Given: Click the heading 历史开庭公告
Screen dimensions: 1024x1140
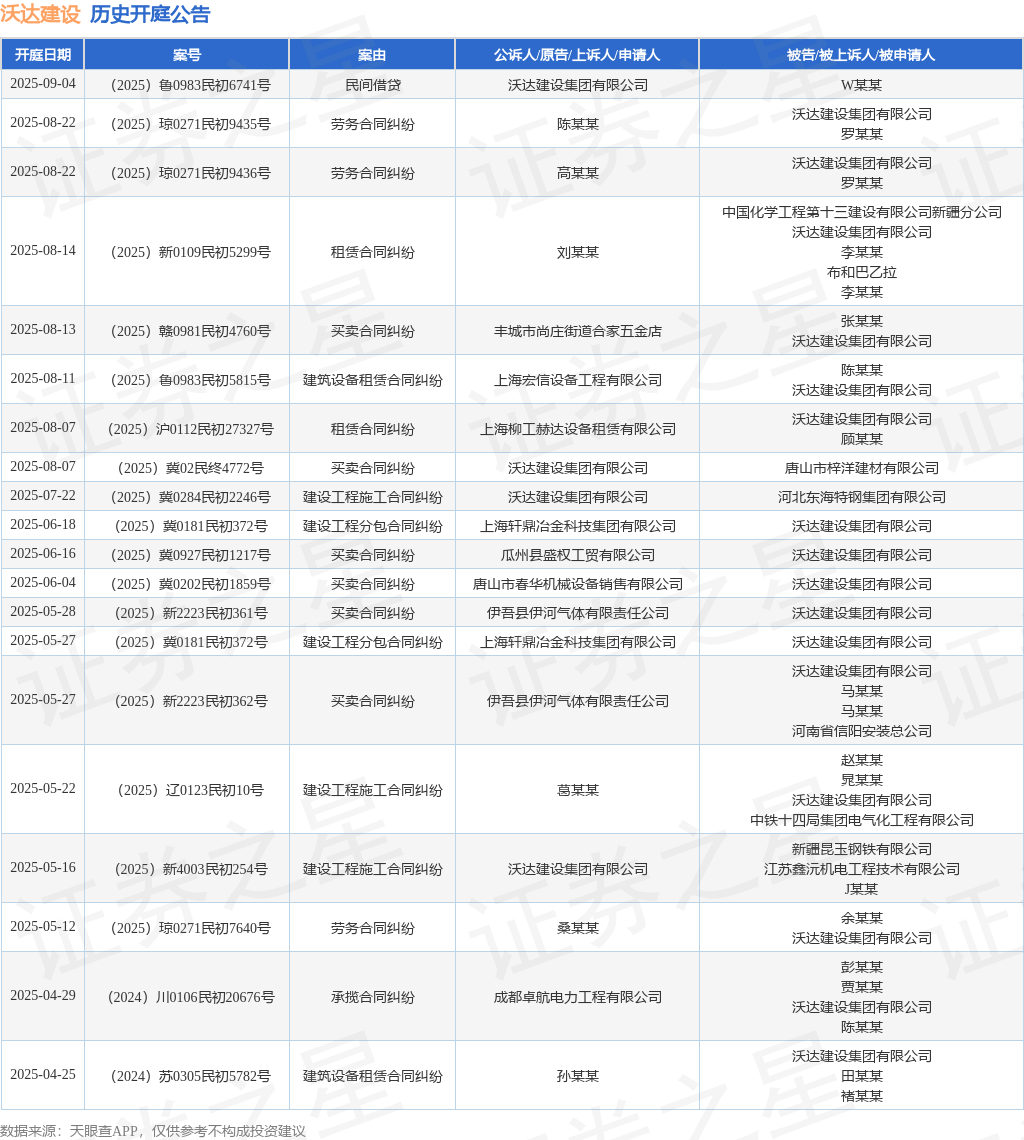Looking at the screenshot, I should (150, 14).
